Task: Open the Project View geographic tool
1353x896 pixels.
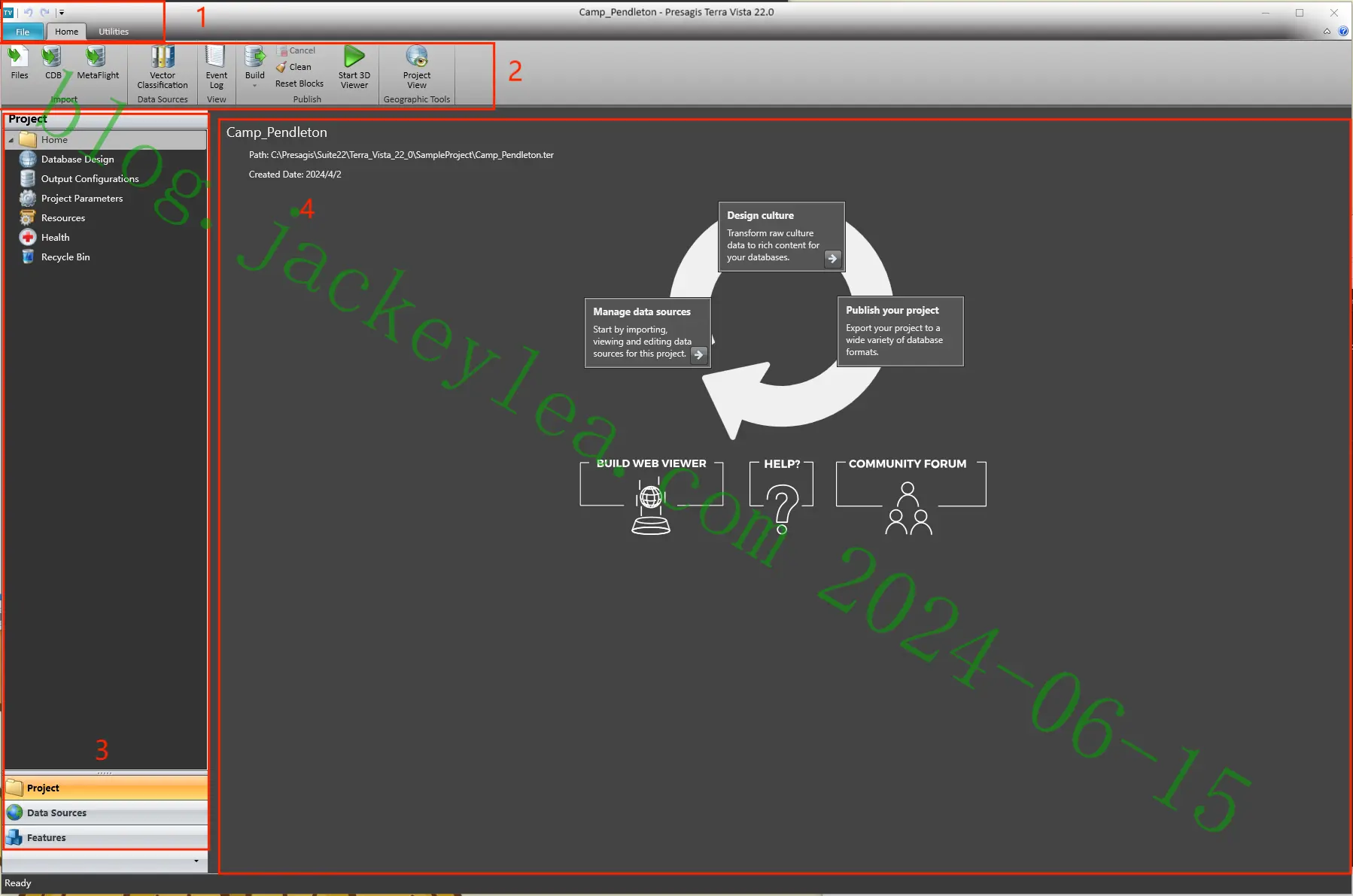Action: click(x=417, y=68)
